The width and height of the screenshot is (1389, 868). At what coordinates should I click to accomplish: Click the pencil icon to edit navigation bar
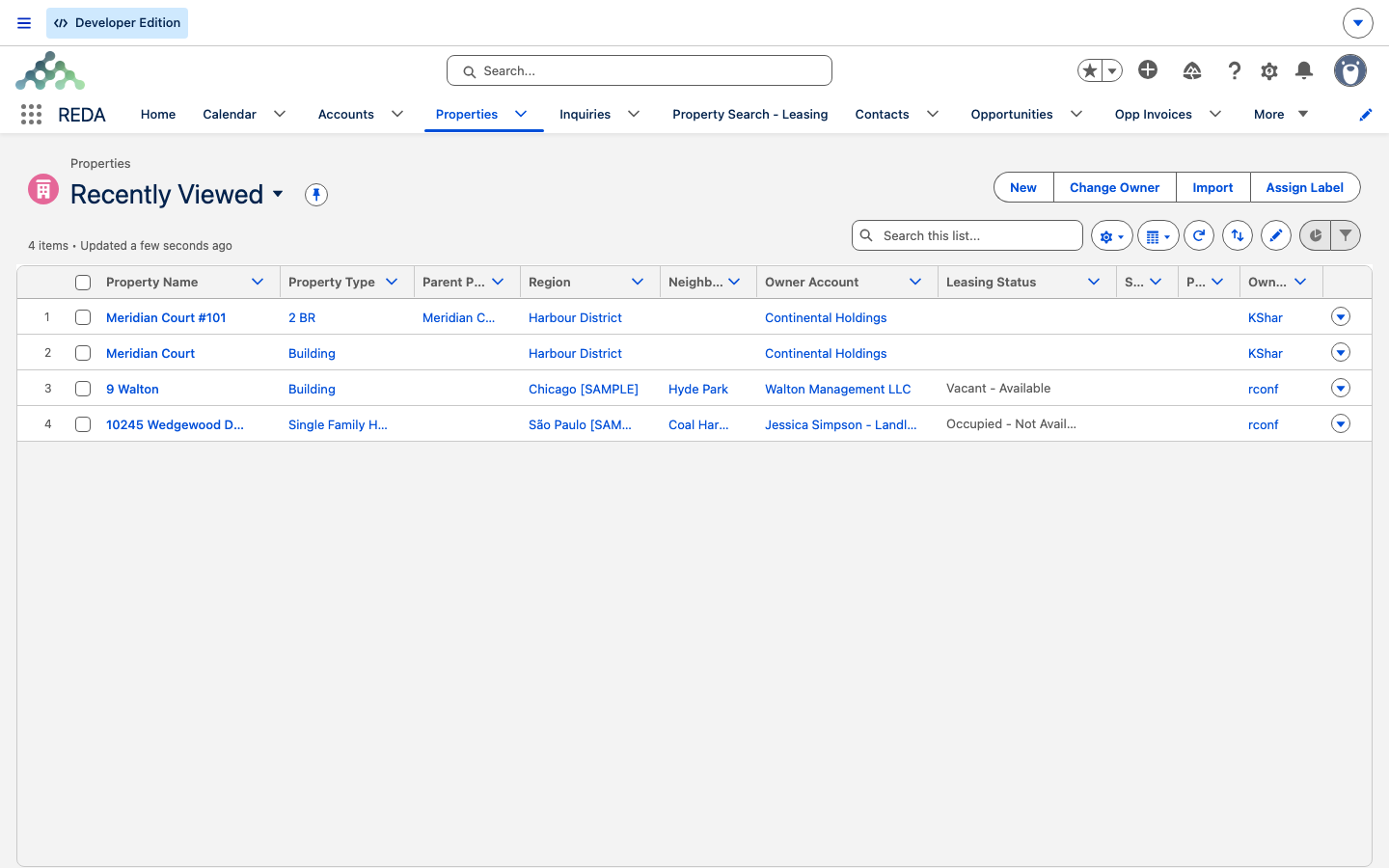1366,115
